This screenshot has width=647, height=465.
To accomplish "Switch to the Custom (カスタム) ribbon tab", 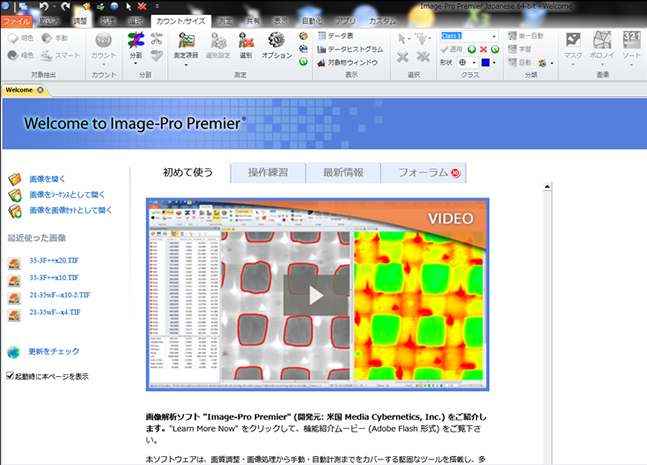I will (x=382, y=21).
